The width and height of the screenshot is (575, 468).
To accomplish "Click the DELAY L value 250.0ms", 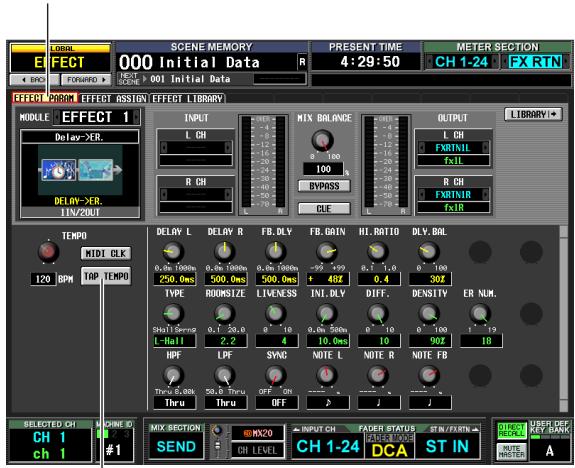I will click(175, 279).
